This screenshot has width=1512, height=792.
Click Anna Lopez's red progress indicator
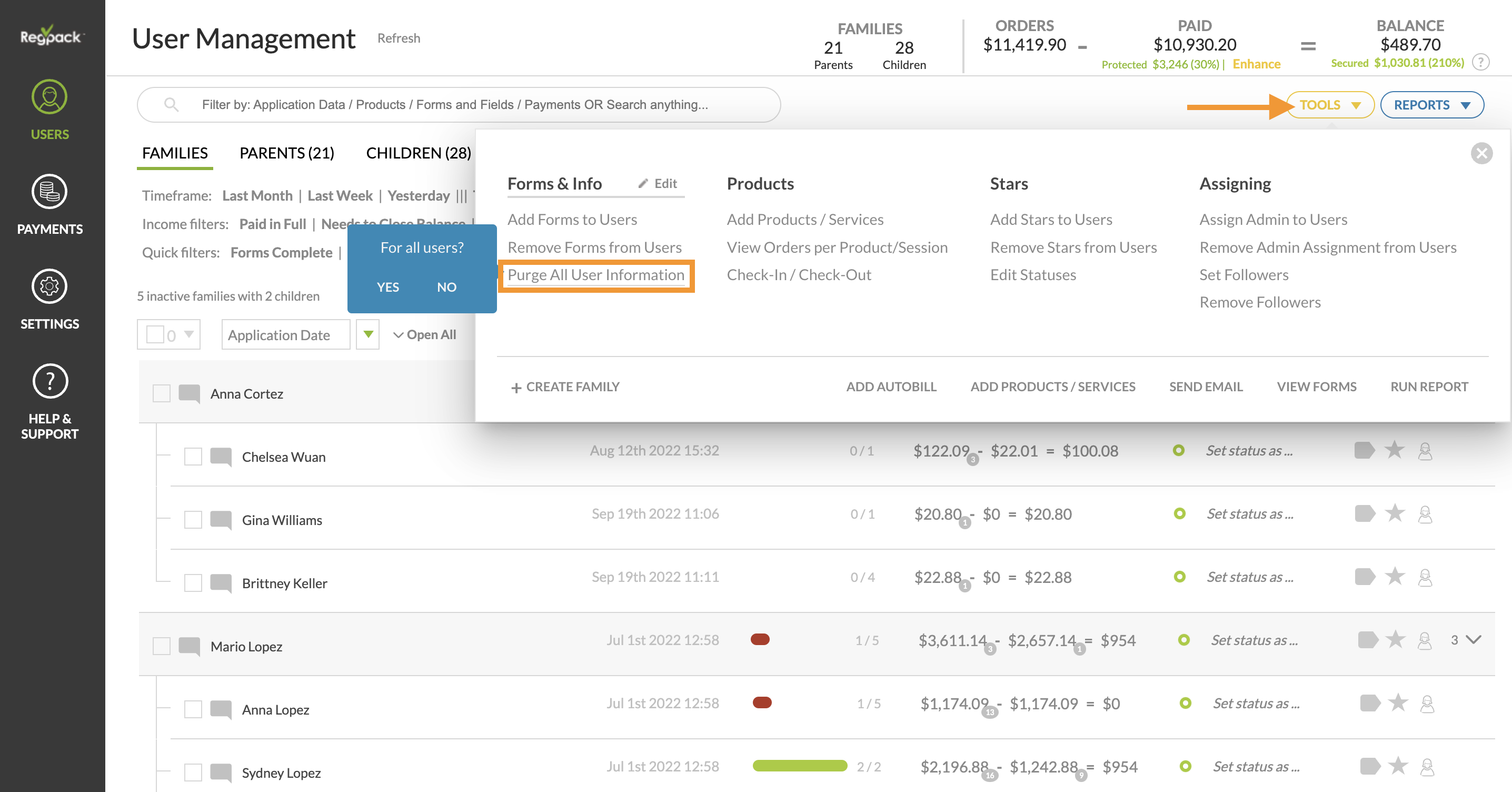pyautogui.click(x=762, y=703)
